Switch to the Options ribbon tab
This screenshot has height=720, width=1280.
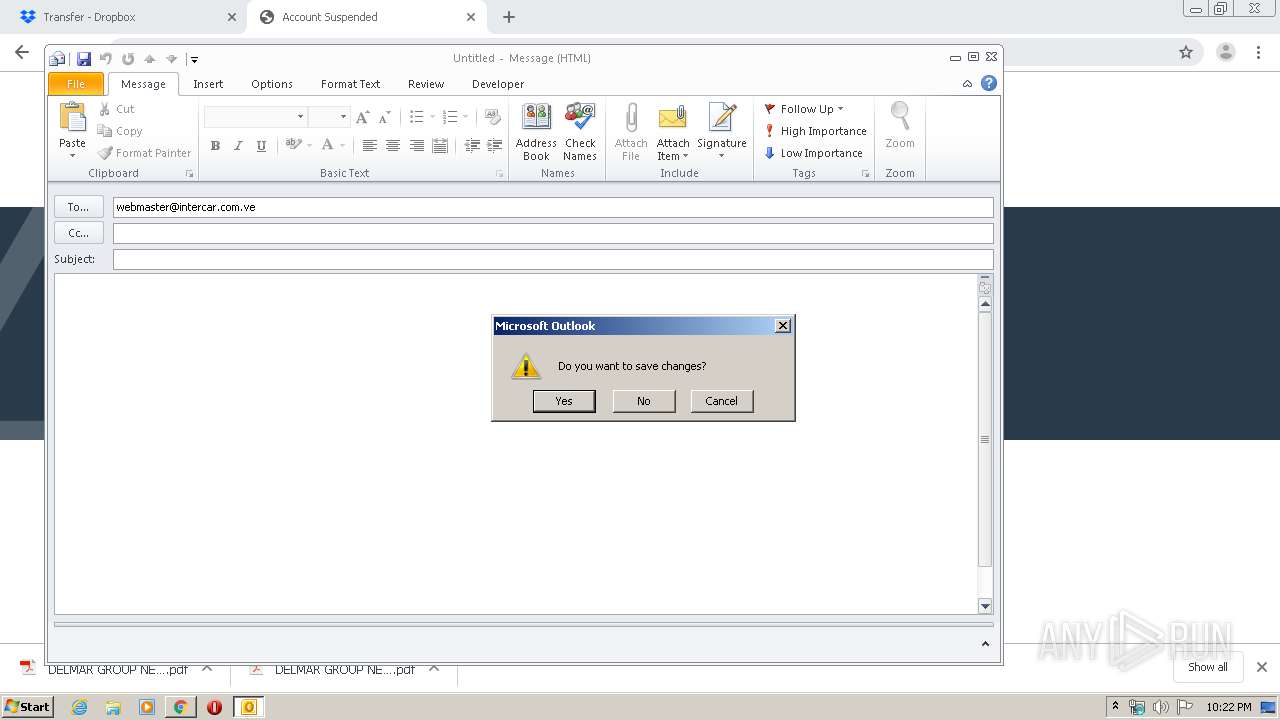[272, 84]
